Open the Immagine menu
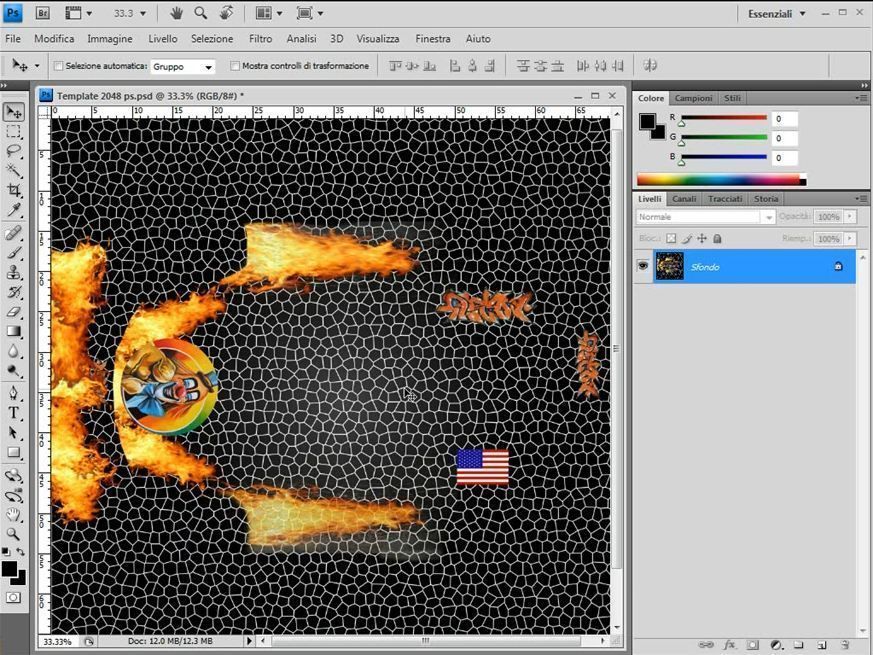 [110, 38]
